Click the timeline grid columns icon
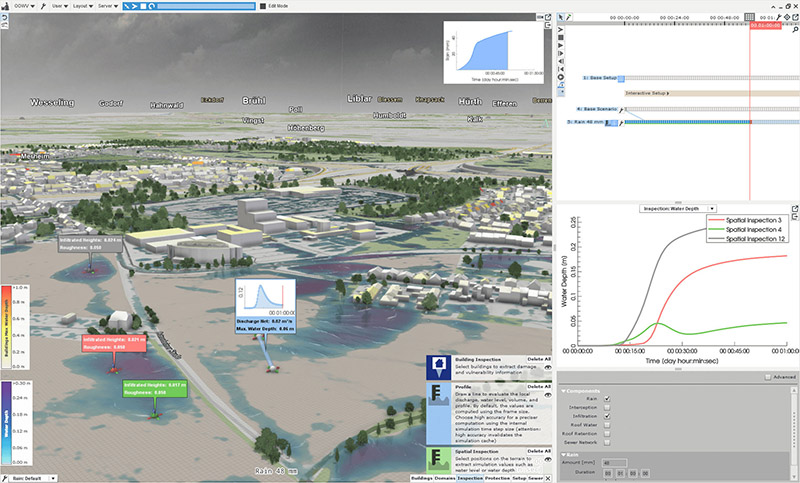800x483 pixels. click(749, 17)
